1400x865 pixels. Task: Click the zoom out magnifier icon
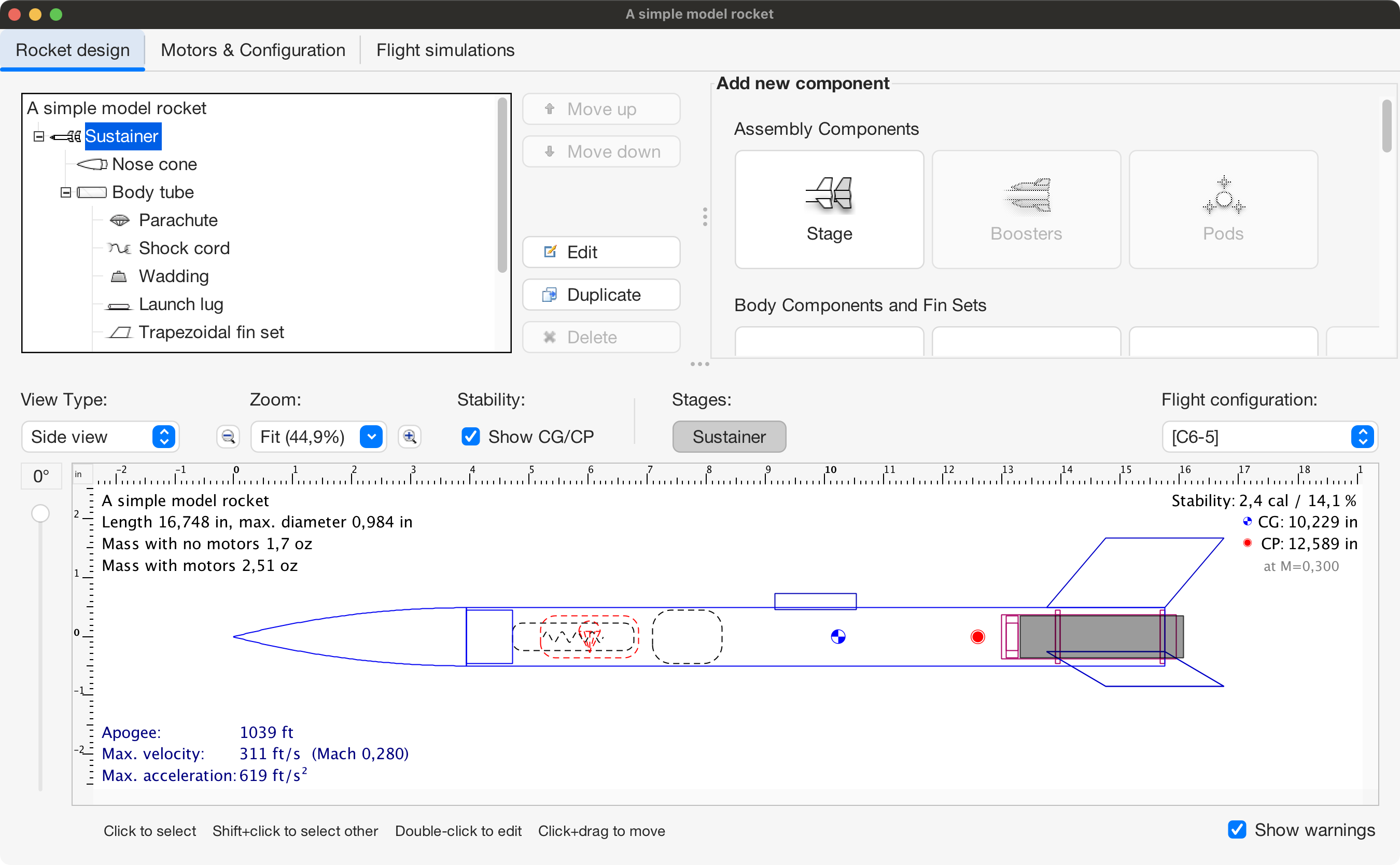click(228, 437)
